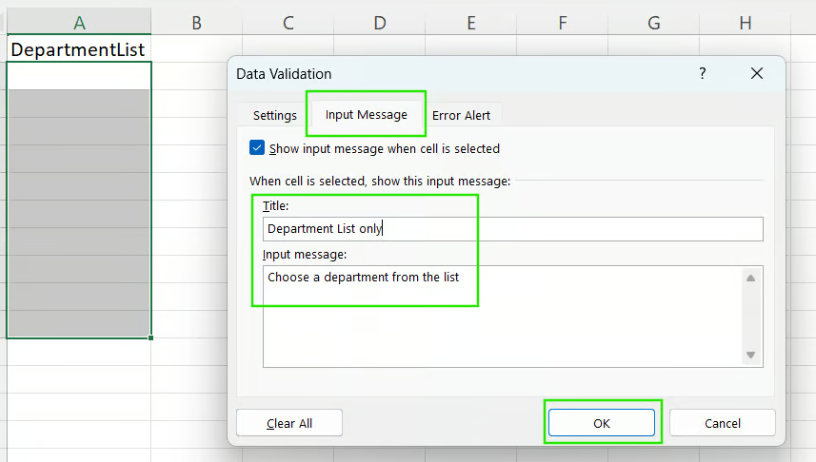This screenshot has width=816, height=462.
Task: Uncheck Show input message when cell is selected
Action: click(258, 148)
